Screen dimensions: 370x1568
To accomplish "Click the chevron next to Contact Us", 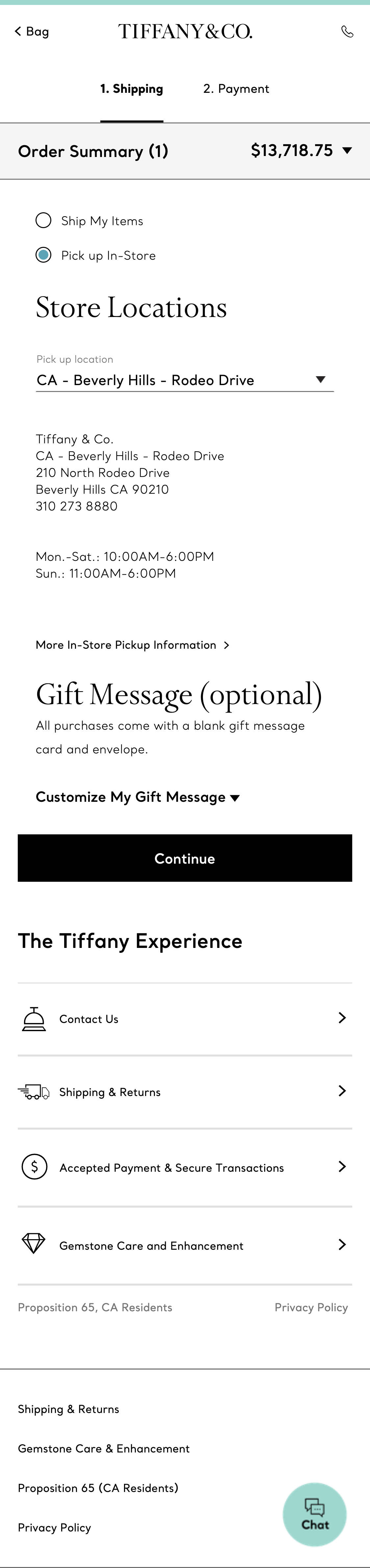I will (x=342, y=1017).
